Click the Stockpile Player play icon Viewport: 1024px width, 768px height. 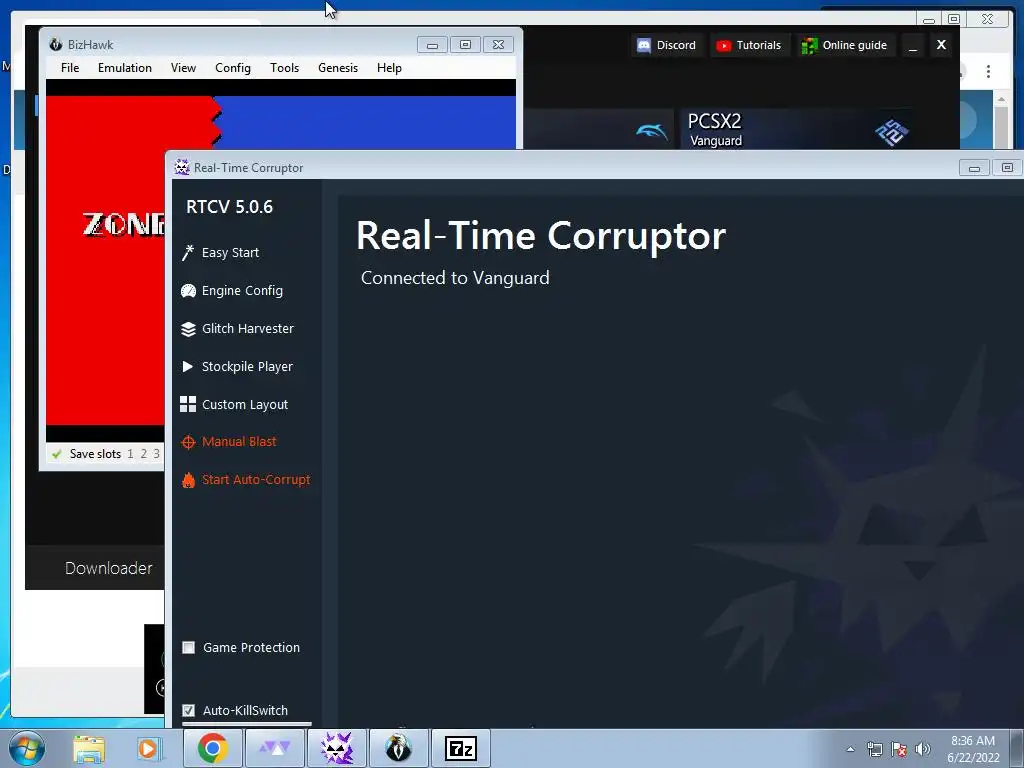pyautogui.click(x=187, y=366)
